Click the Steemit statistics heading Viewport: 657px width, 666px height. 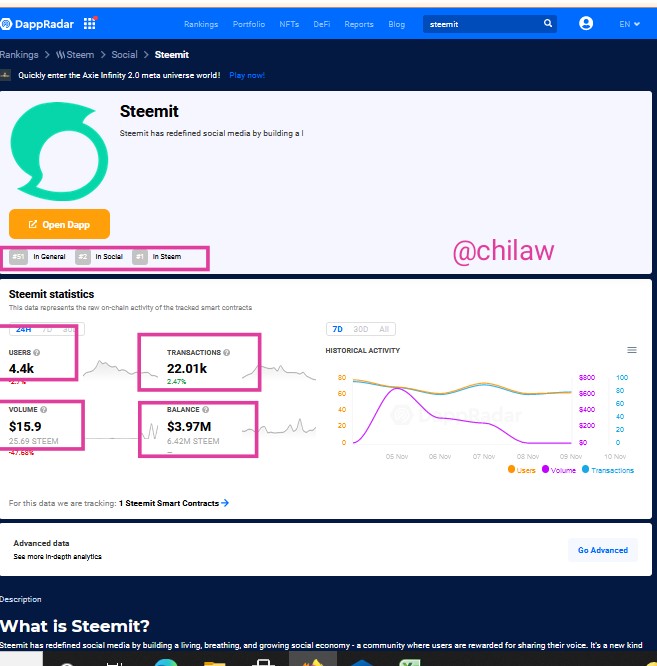click(x=51, y=294)
